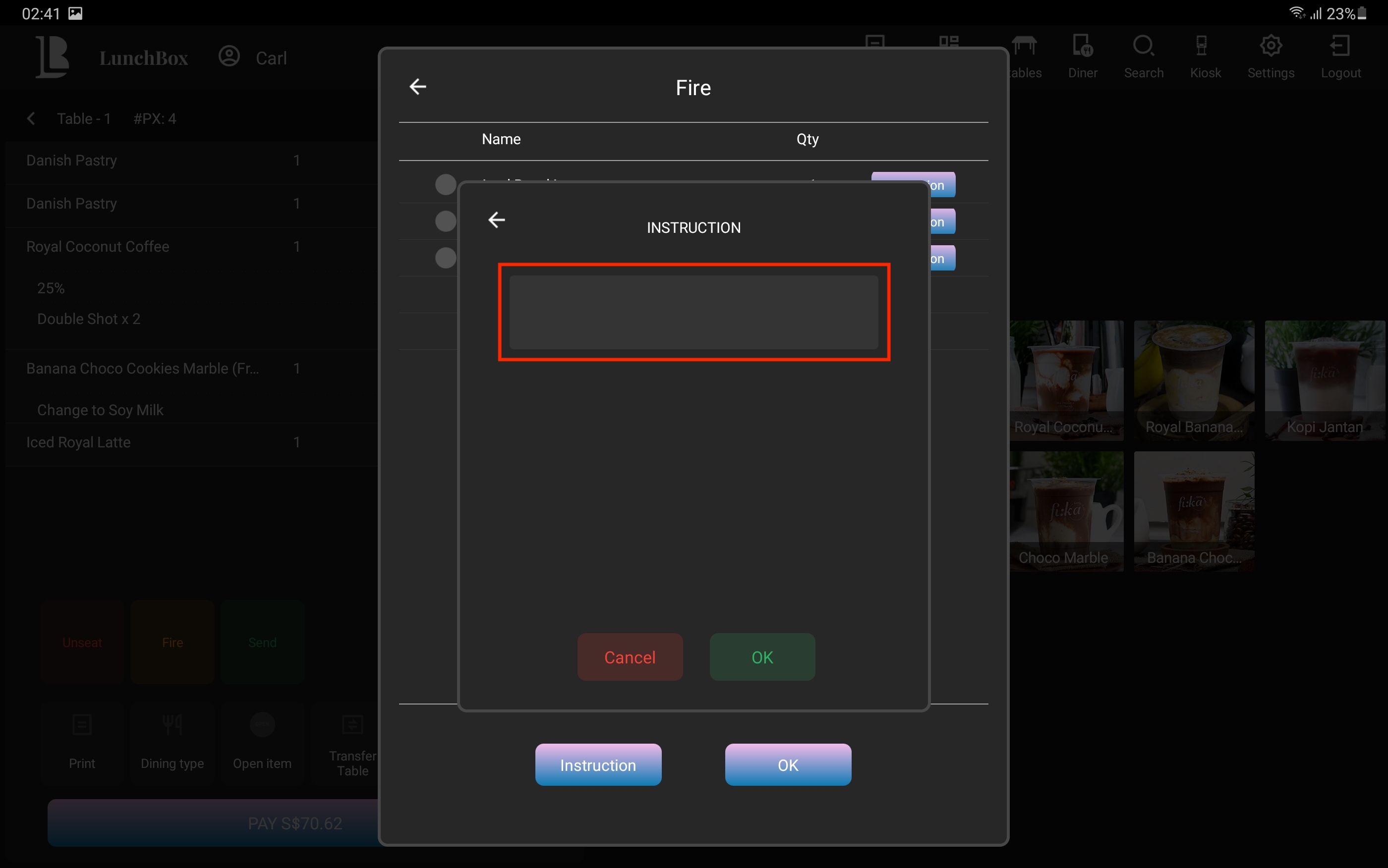This screenshot has width=1388, height=868.
Task: Open the Search icon in top bar
Action: coord(1143,47)
